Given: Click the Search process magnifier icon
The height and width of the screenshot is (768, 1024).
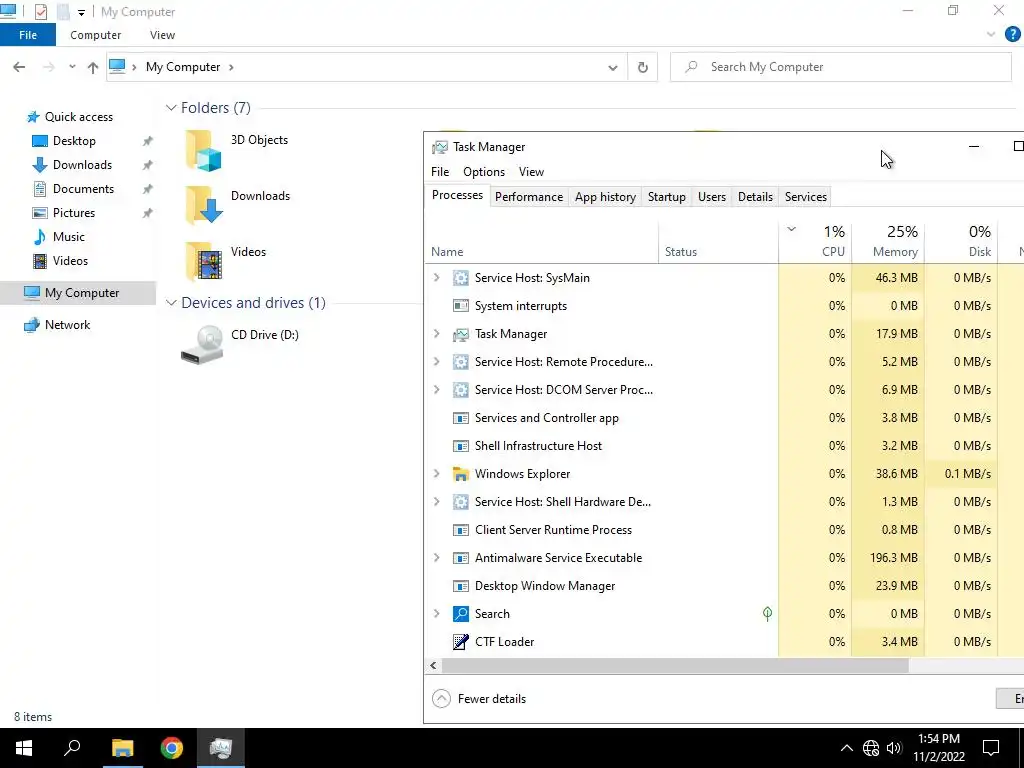Looking at the screenshot, I should (460, 614).
